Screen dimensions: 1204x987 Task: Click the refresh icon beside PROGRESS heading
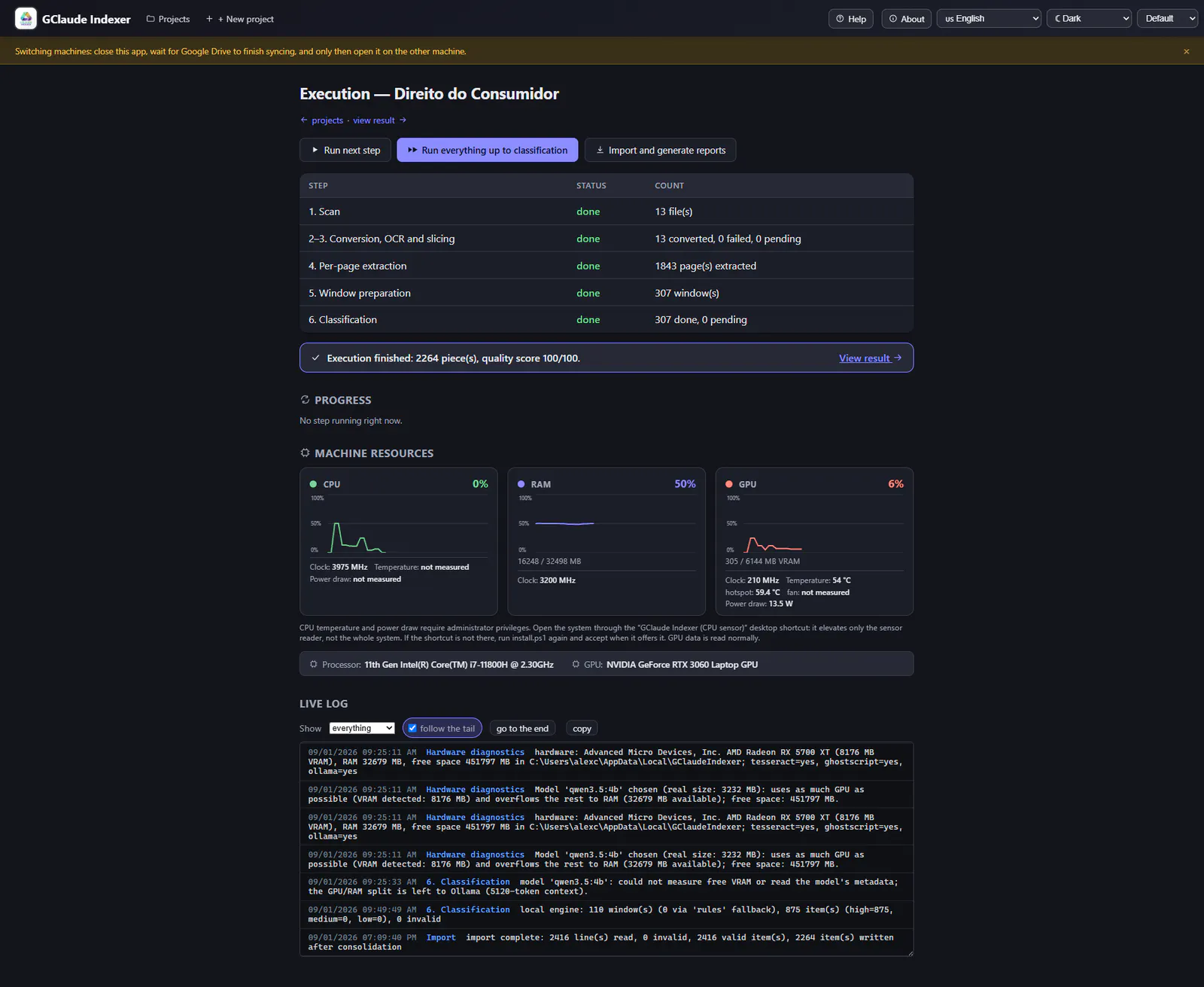pos(305,400)
